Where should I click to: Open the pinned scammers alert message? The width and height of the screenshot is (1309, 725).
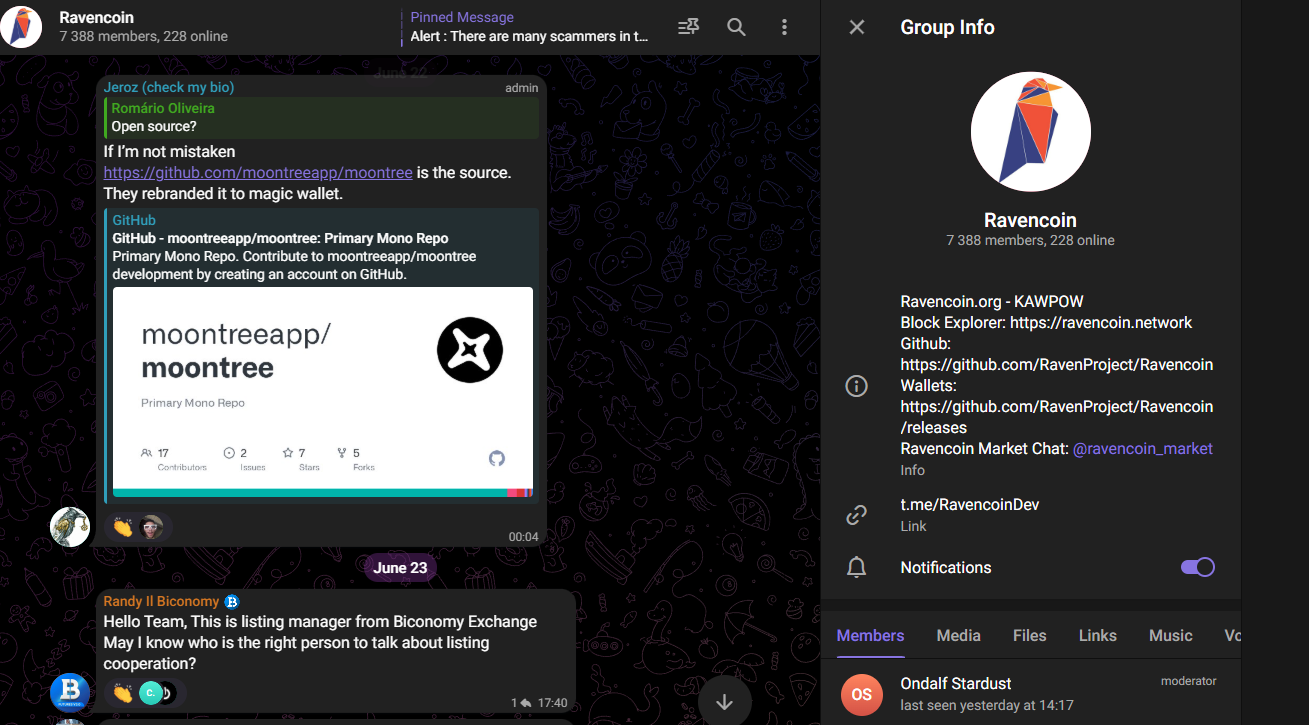[530, 27]
